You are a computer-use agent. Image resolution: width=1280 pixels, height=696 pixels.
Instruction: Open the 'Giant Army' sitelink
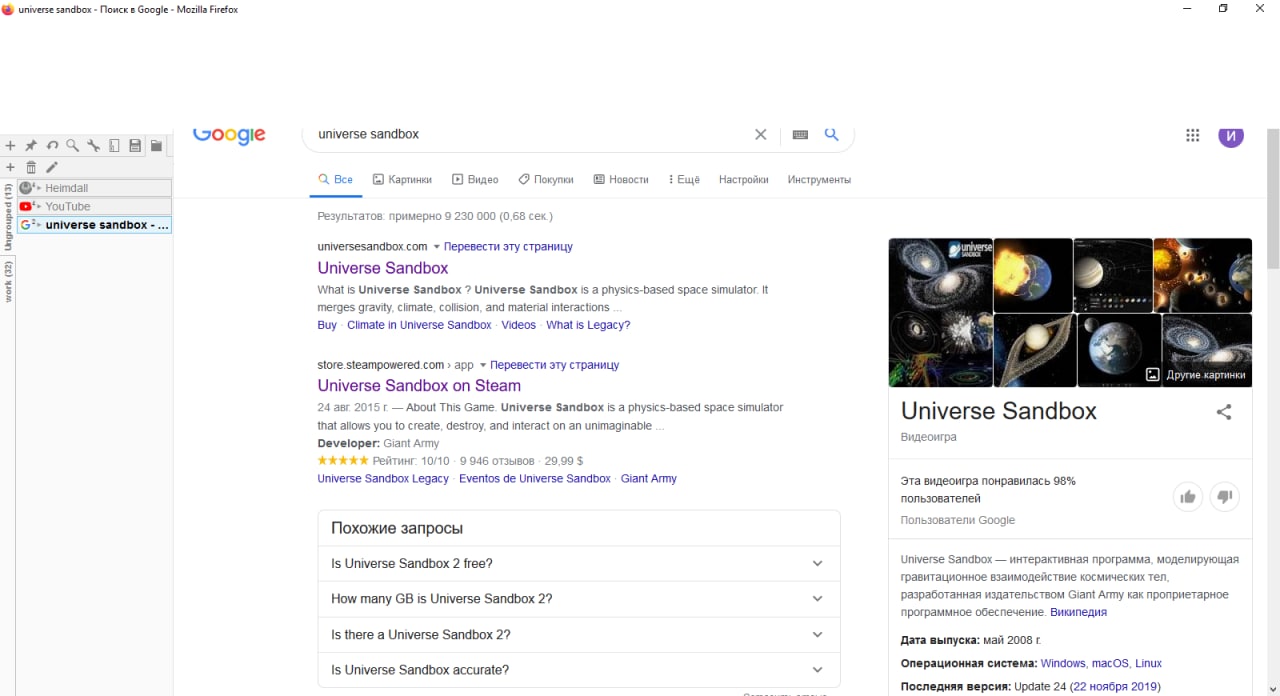click(649, 479)
